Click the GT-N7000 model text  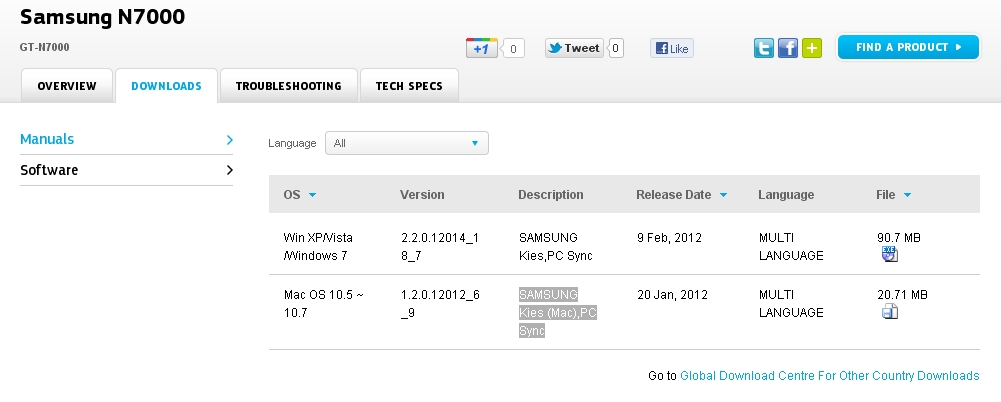45,47
